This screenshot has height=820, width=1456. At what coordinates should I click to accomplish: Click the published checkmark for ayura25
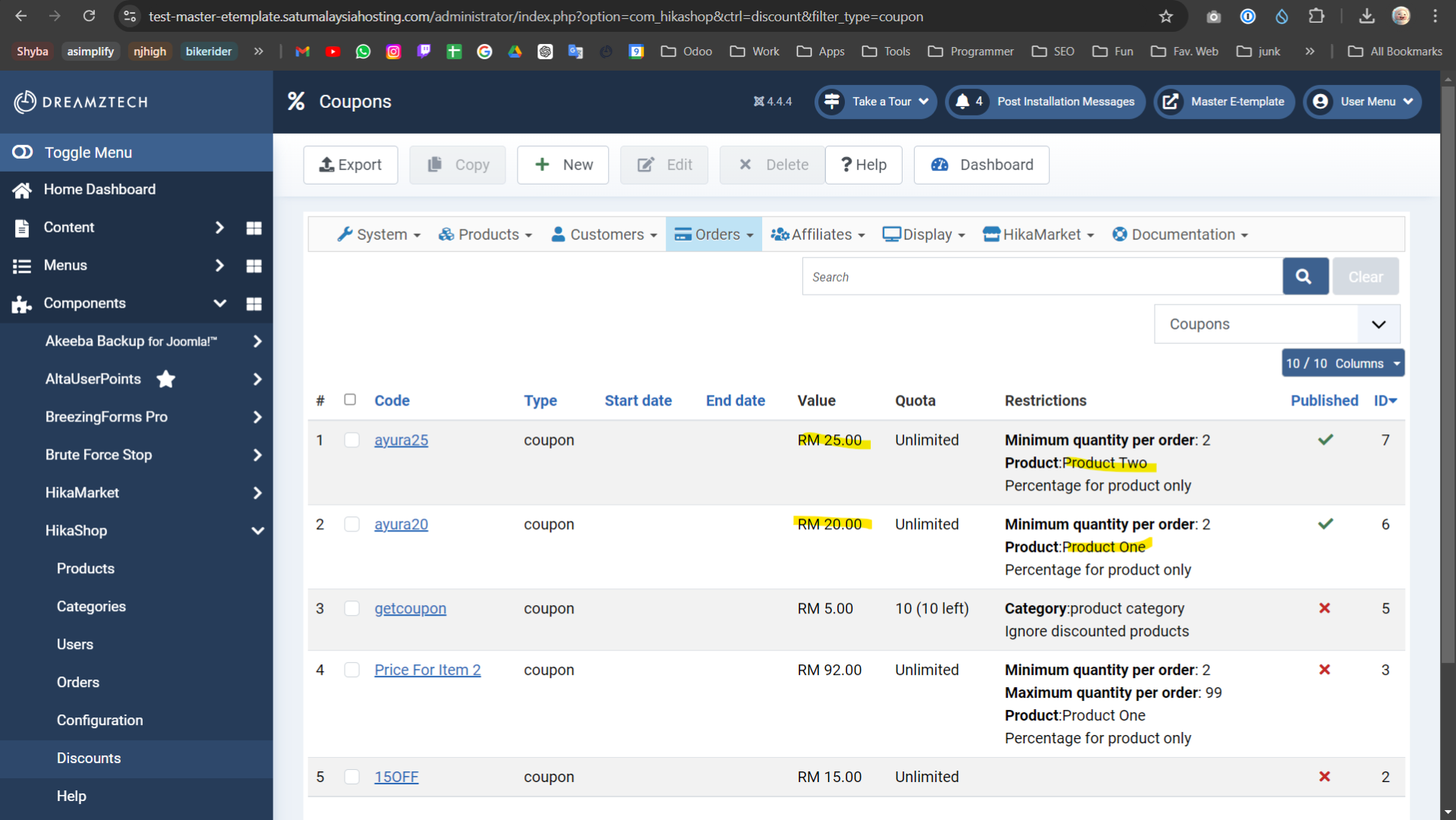pos(1325,440)
